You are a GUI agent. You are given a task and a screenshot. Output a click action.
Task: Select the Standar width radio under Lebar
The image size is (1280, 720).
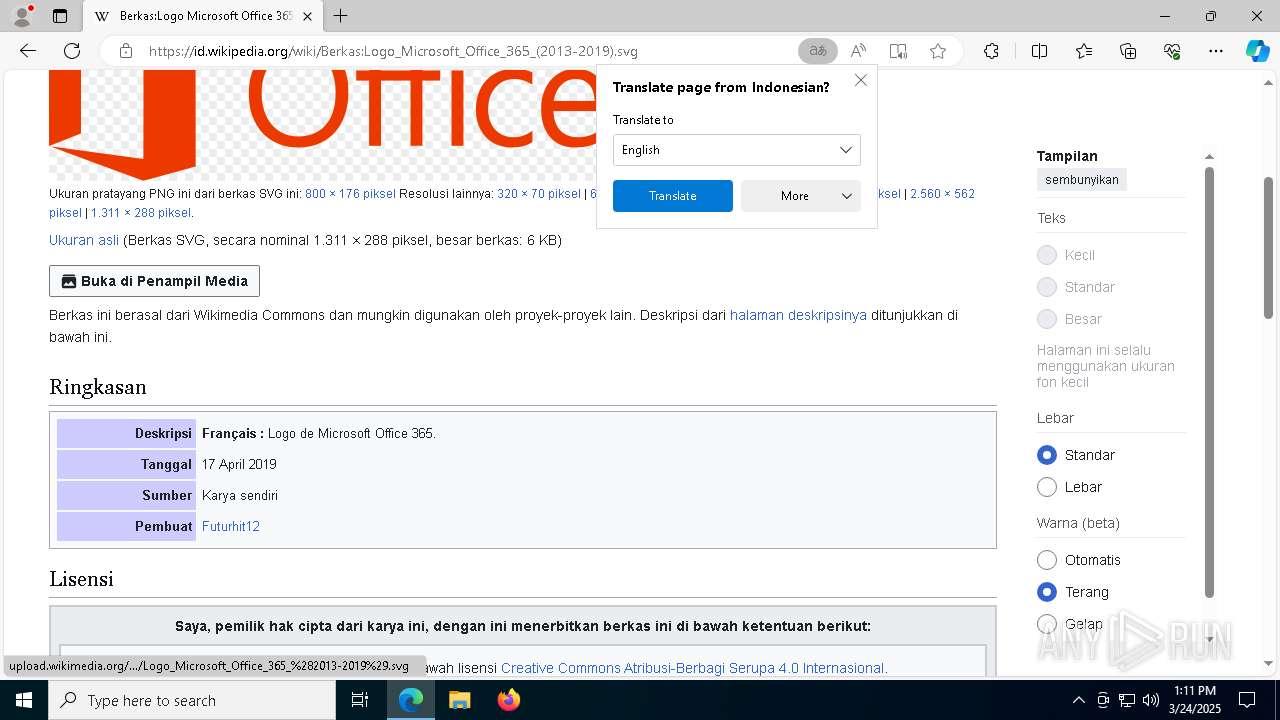pos(1047,455)
